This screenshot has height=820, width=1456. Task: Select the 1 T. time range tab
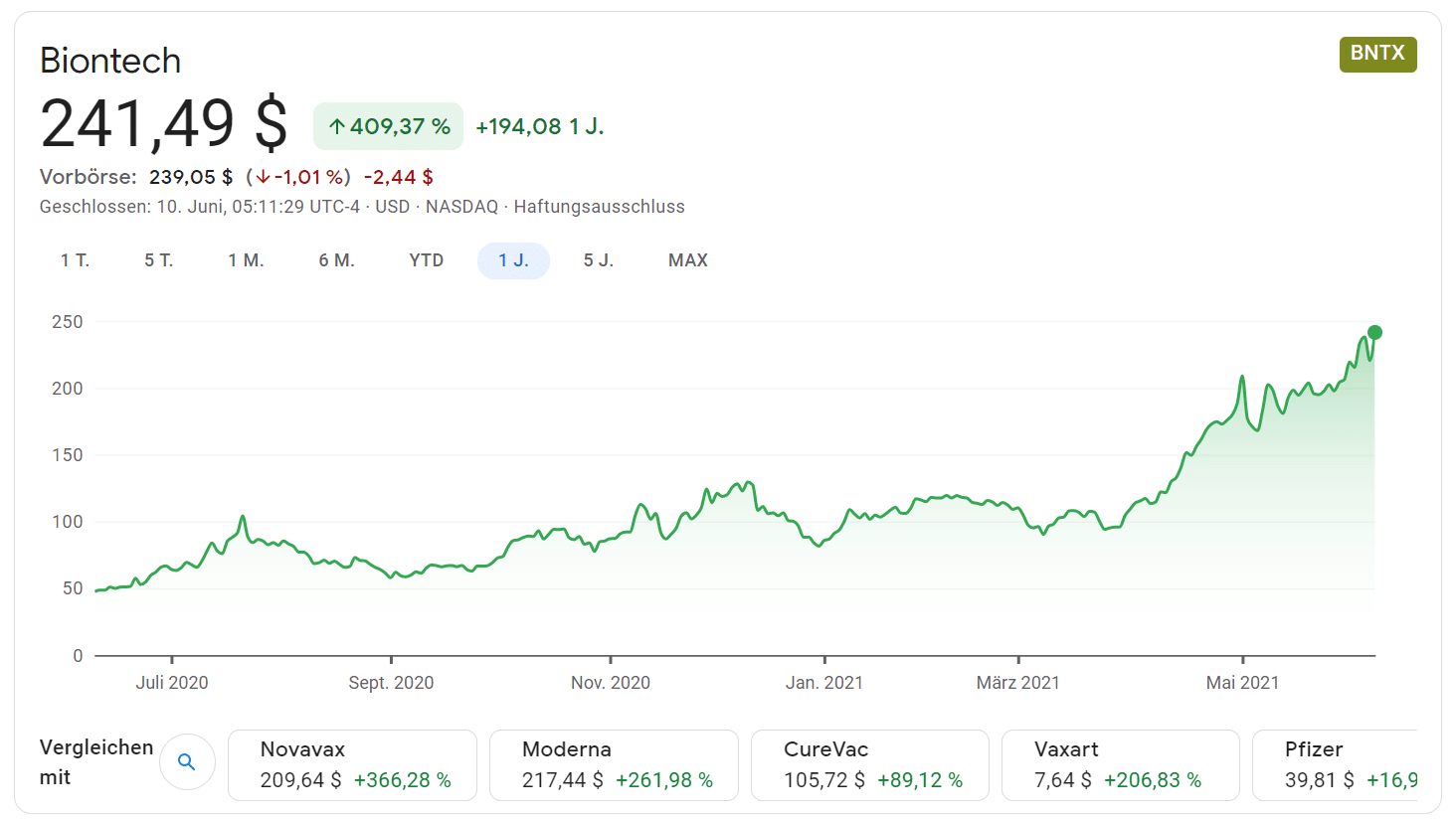[75, 260]
